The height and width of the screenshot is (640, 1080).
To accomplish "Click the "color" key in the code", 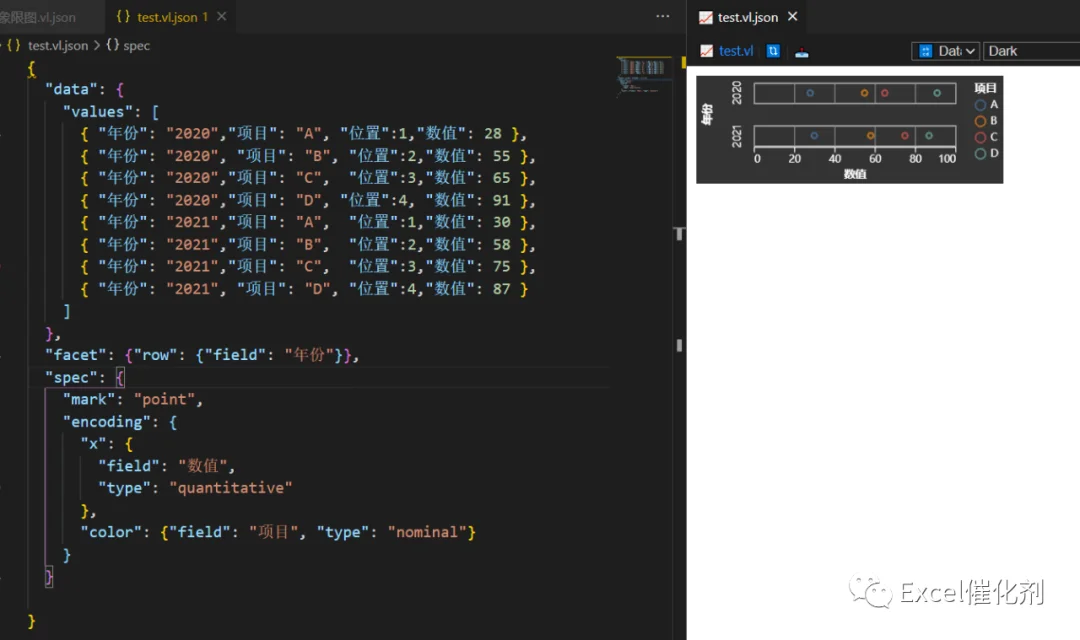I will pos(111,532).
